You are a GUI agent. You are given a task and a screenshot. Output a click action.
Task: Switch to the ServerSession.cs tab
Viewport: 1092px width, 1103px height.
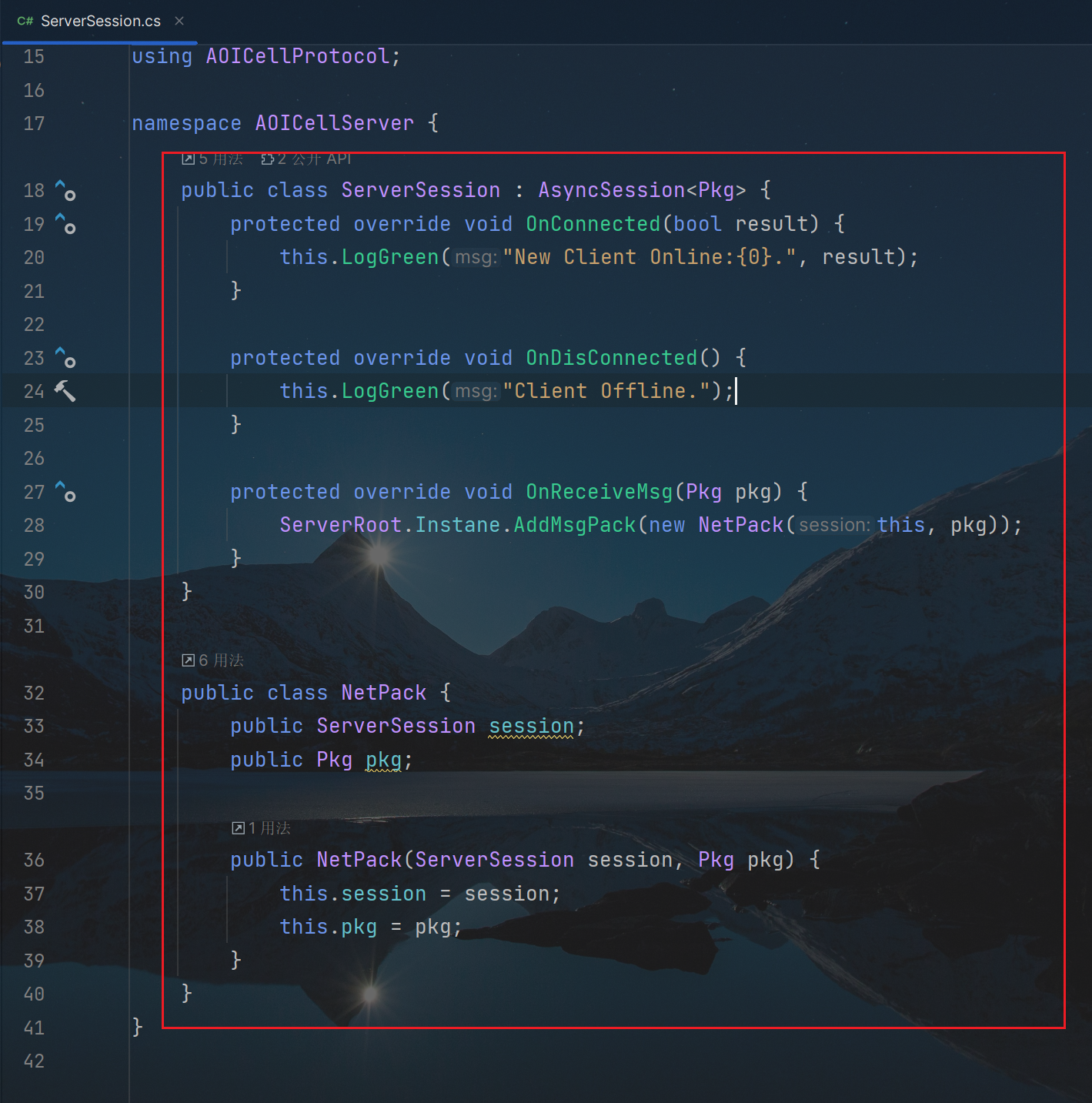tap(100, 21)
